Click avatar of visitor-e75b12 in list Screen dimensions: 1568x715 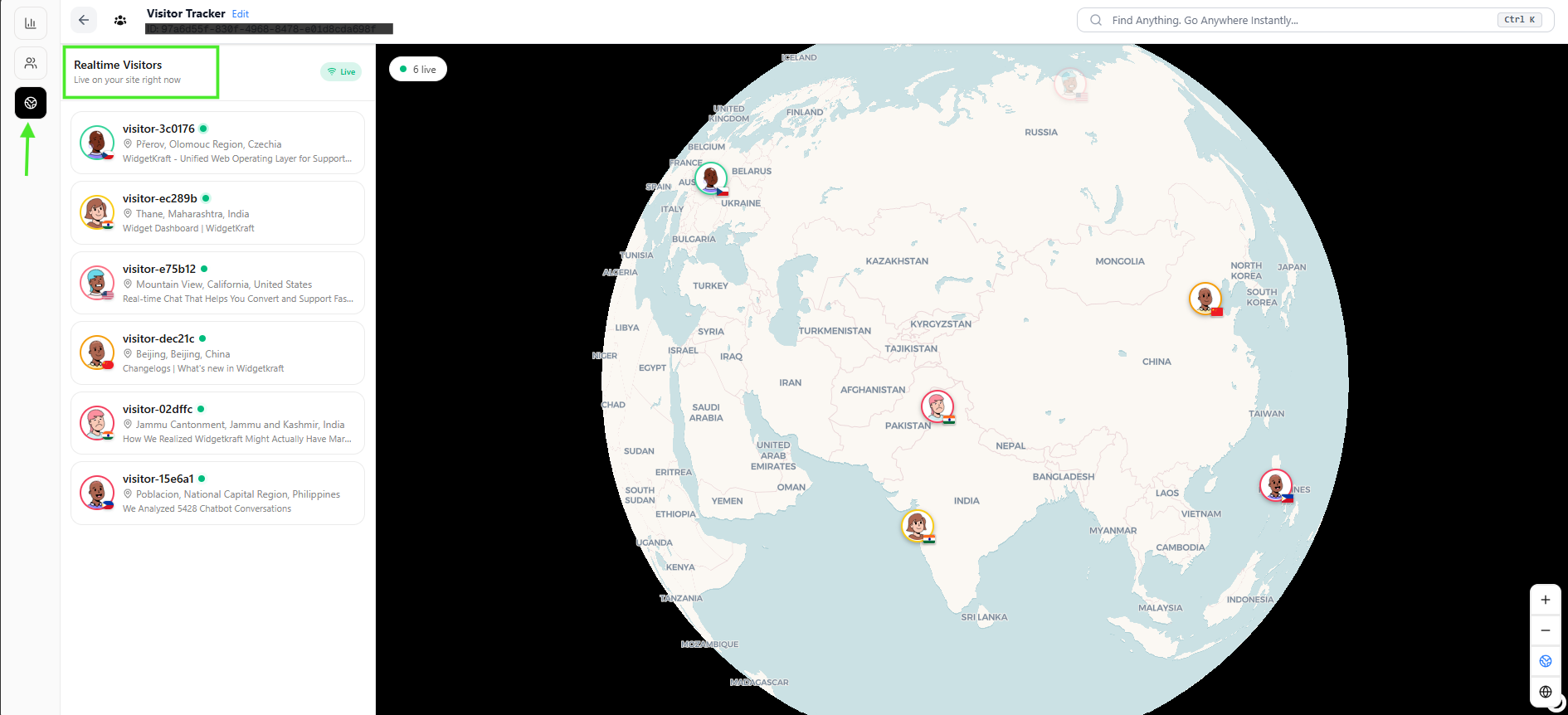[x=97, y=283]
